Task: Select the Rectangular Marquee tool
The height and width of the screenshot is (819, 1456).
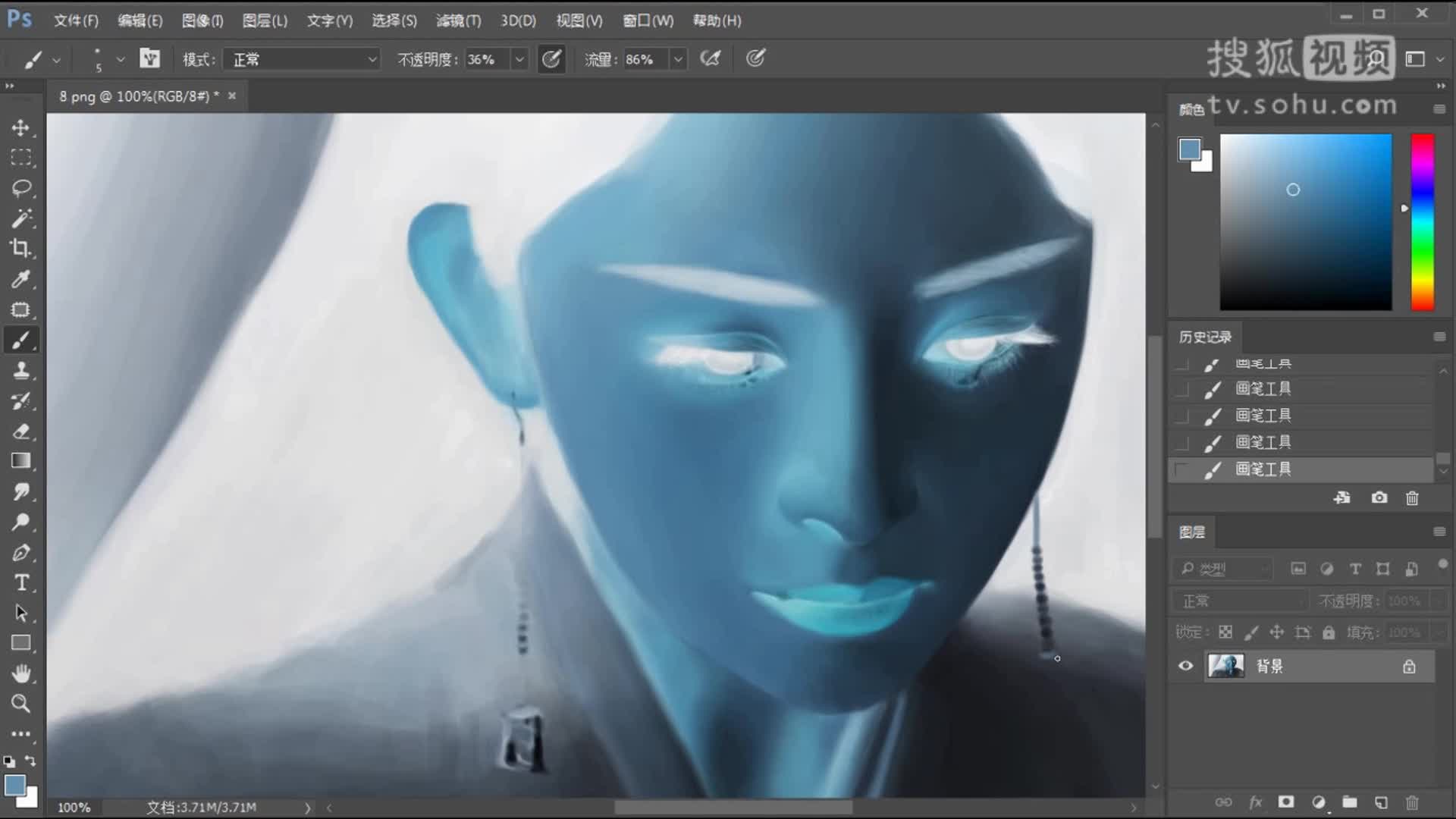Action: [x=21, y=158]
